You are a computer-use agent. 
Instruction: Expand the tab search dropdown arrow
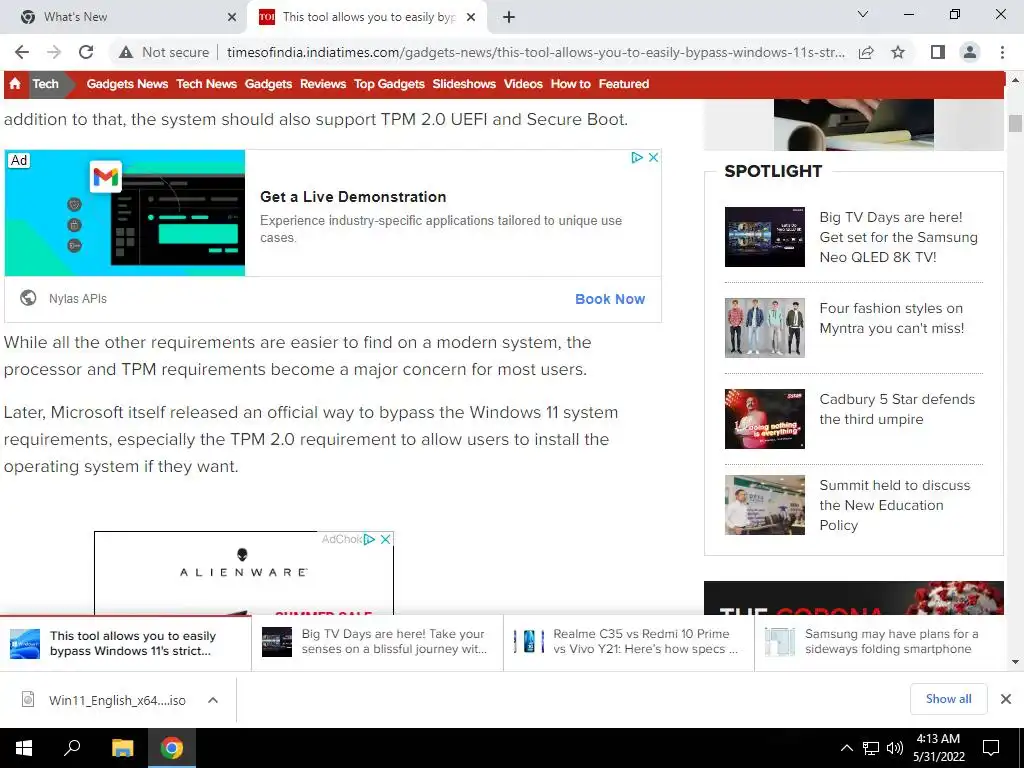coord(863,14)
